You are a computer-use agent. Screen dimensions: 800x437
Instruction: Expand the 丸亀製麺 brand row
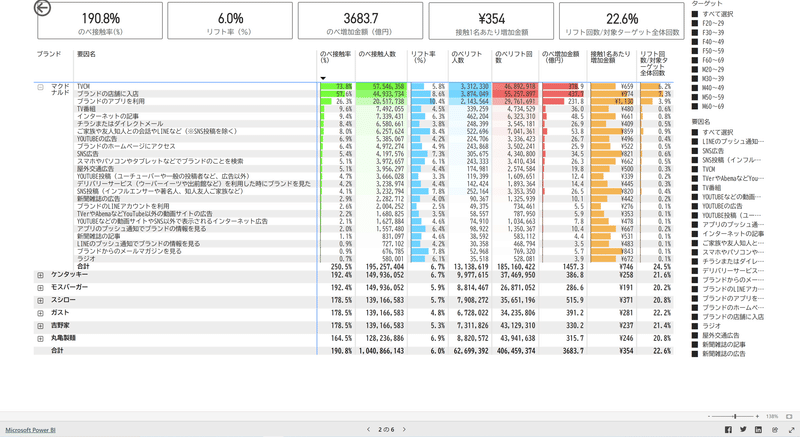click(40, 339)
